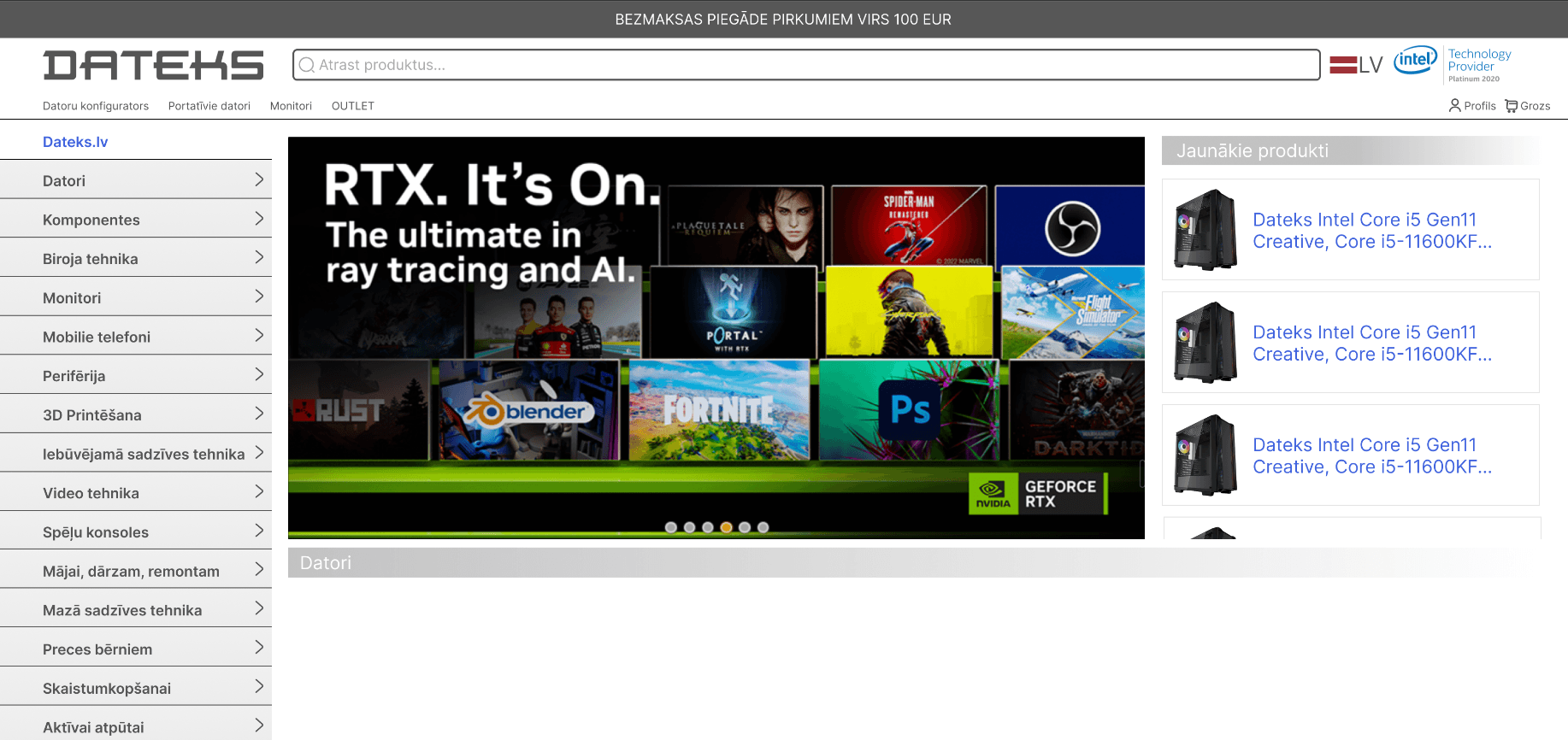Expand the Biroja tehnika chevron
The image size is (1568, 740).
coord(259,257)
